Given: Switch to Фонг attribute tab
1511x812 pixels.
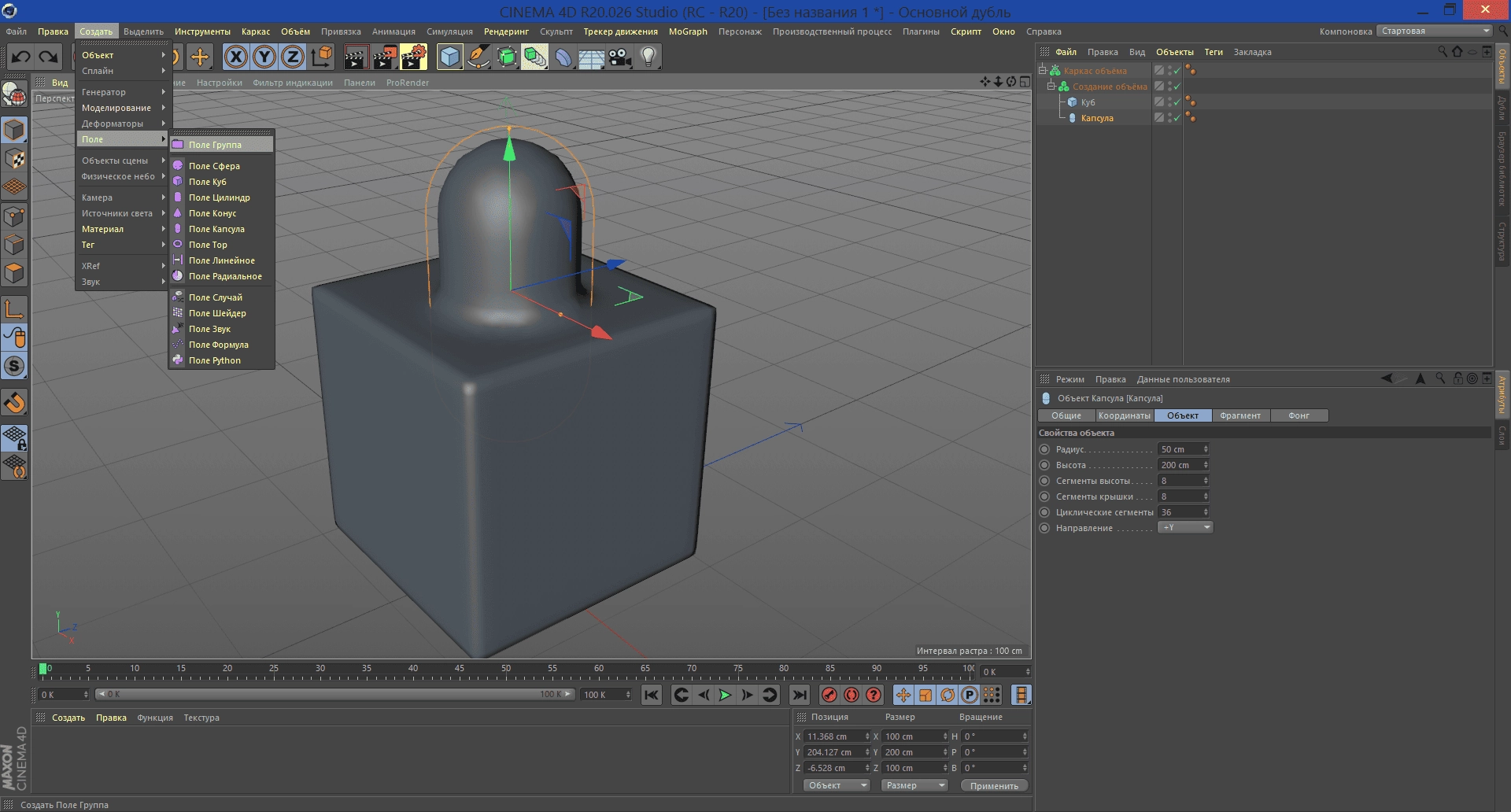Looking at the screenshot, I should click(x=1299, y=415).
